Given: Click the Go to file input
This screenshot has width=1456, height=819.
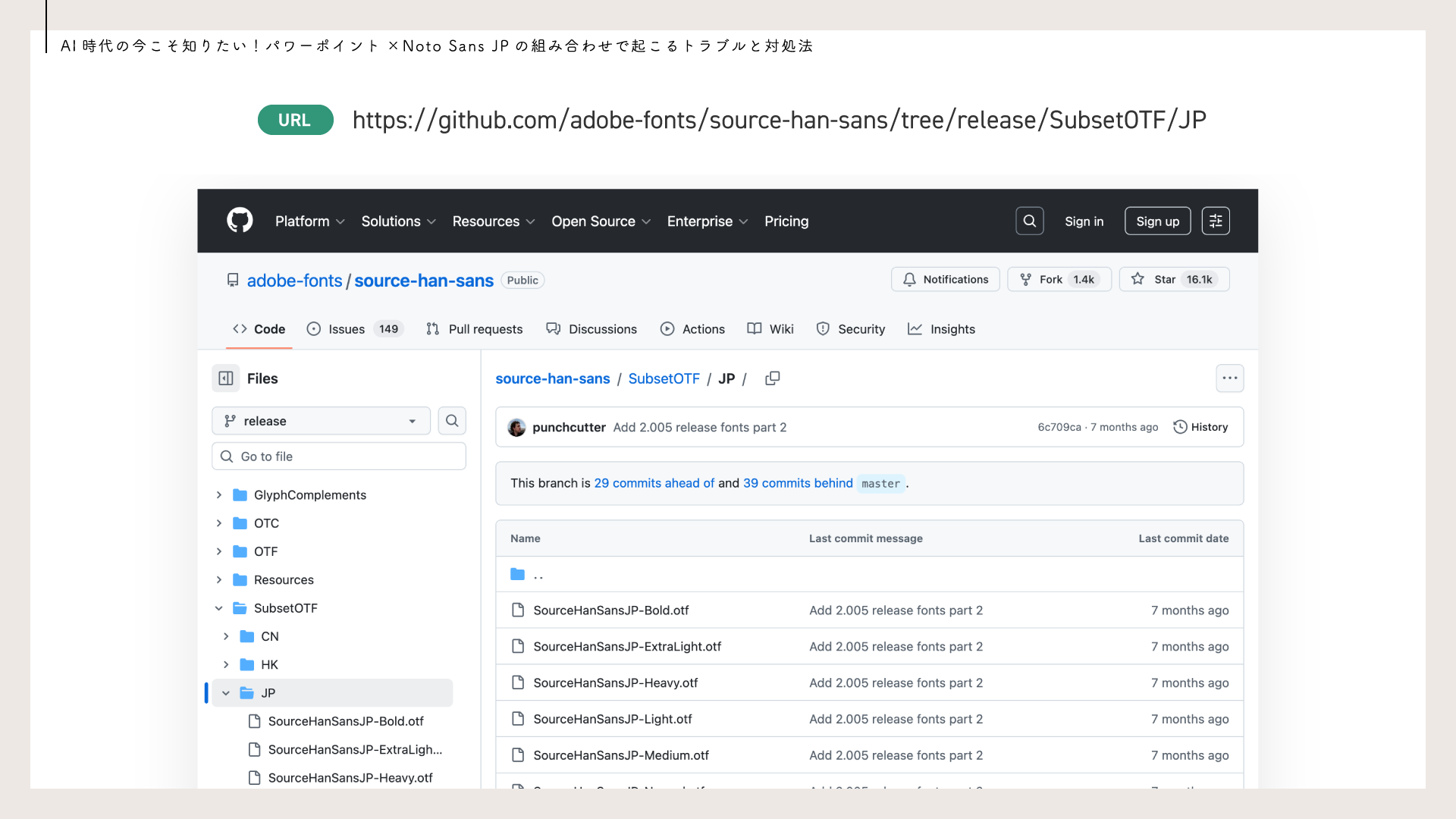Looking at the screenshot, I should point(339,457).
